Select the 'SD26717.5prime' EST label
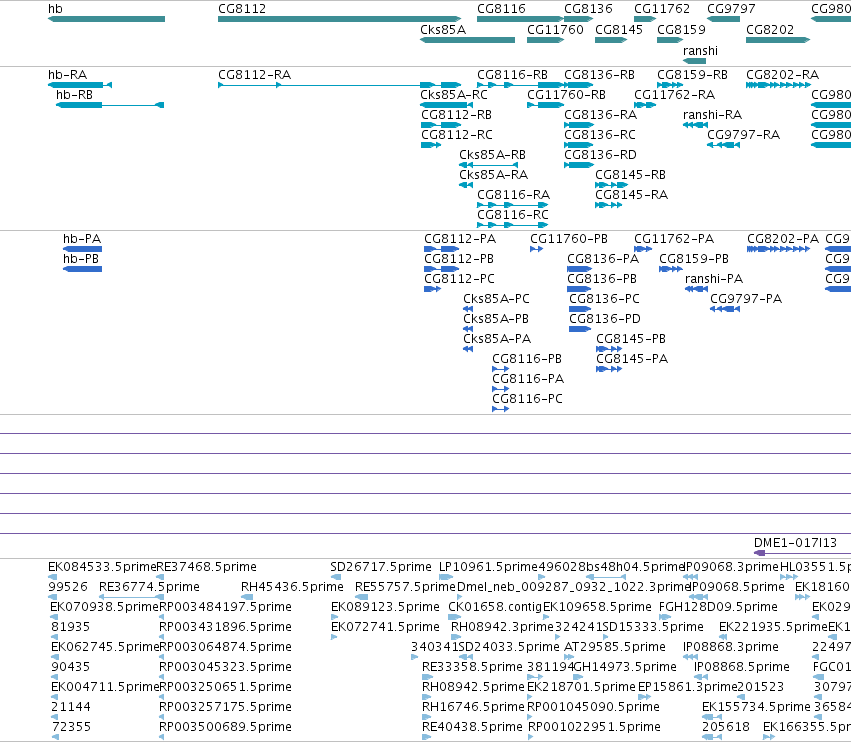This screenshot has width=851, height=742. [381, 567]
